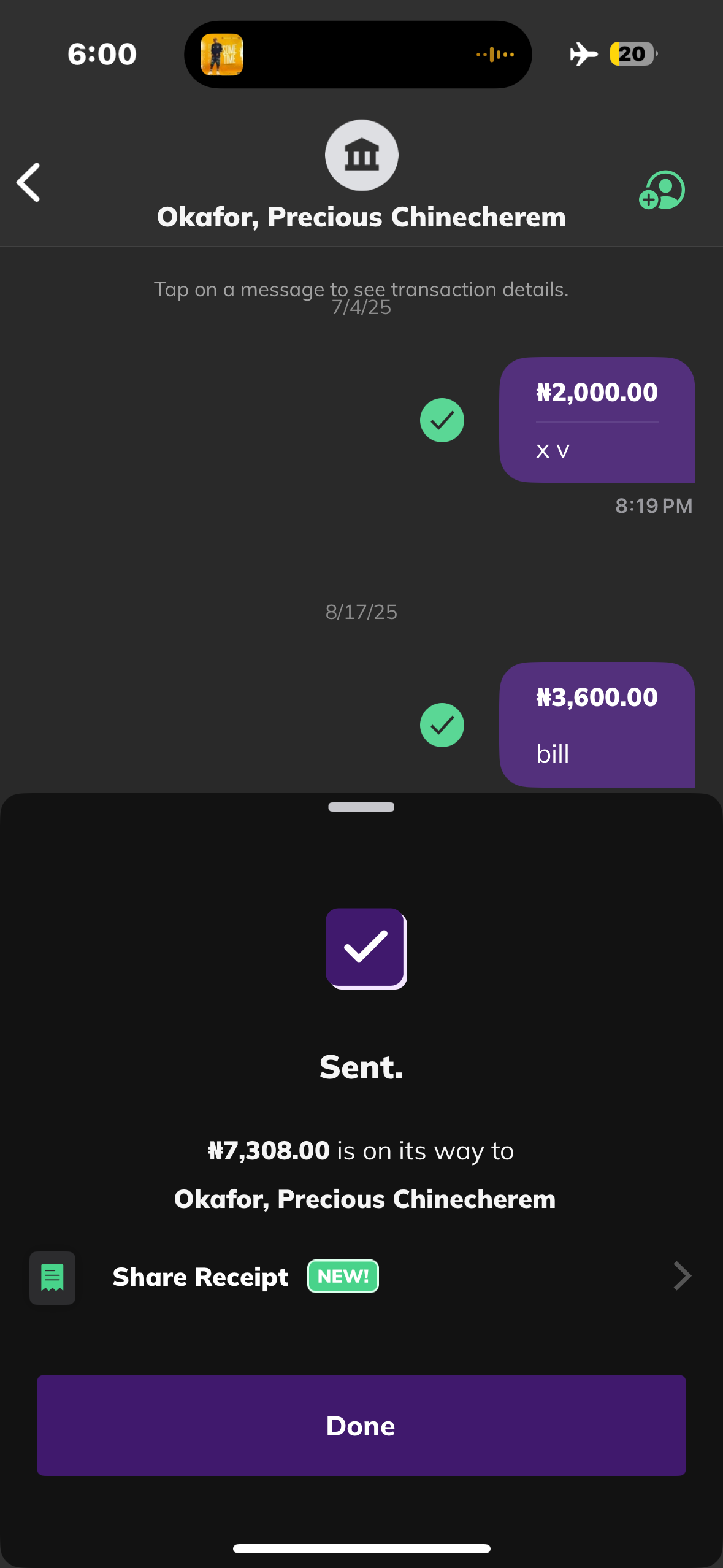Tap the NEW! badge
This screenshot has height=1568, width=723.
pyautogui.click(x=343, y=1276)
